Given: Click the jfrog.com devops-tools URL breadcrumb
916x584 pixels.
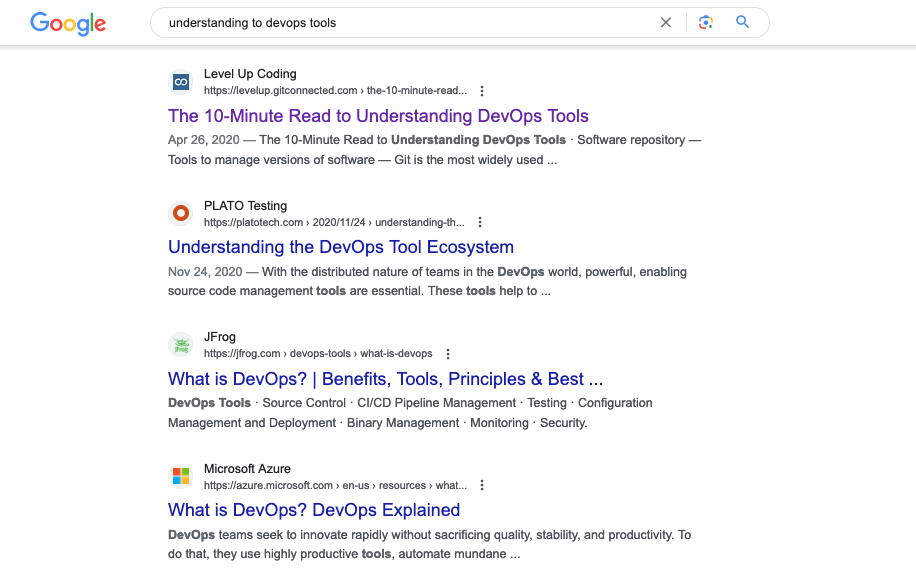Looking at the screenshot, I should (318, 354).
